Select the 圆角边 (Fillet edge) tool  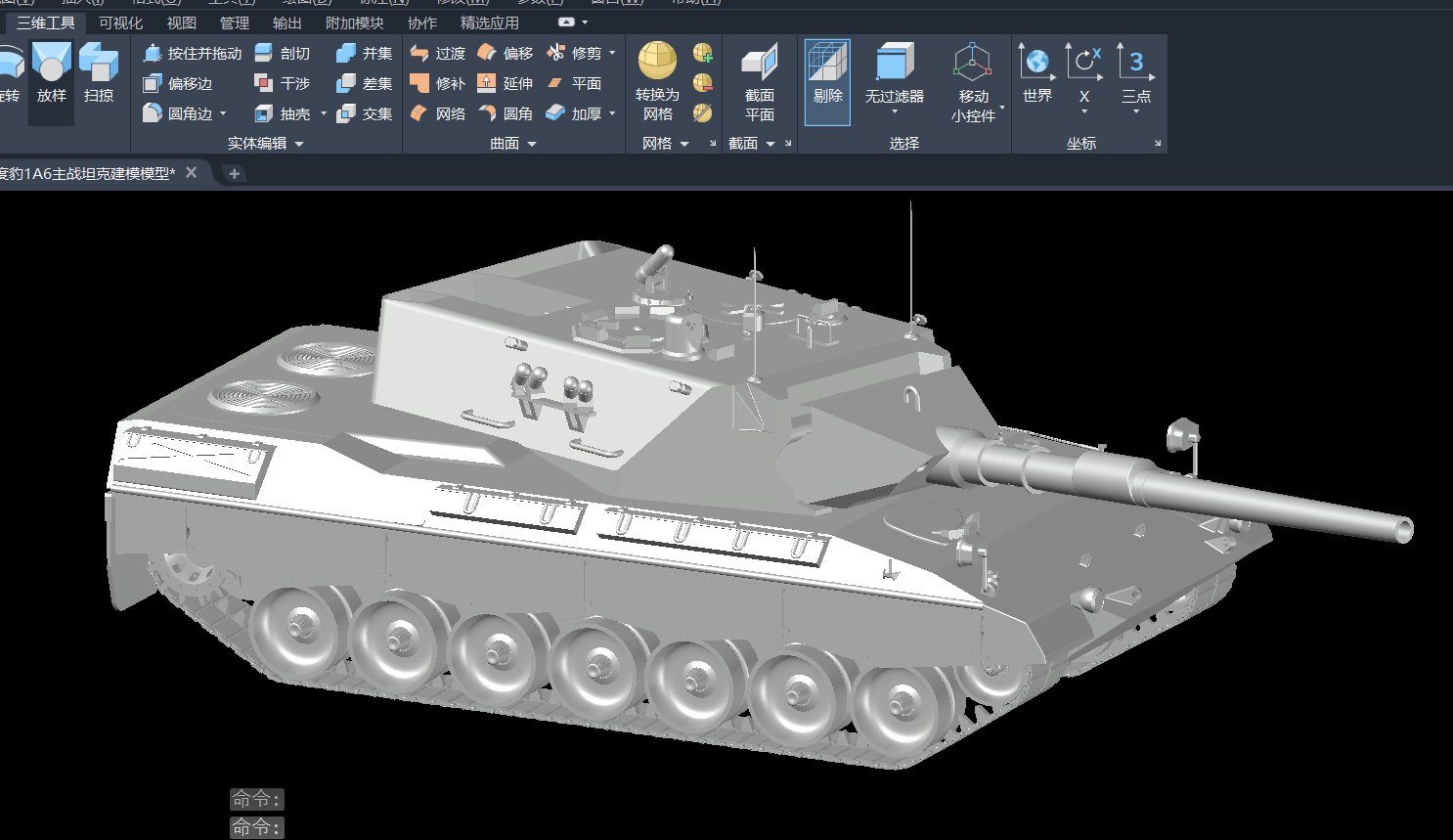click(178, 113)
